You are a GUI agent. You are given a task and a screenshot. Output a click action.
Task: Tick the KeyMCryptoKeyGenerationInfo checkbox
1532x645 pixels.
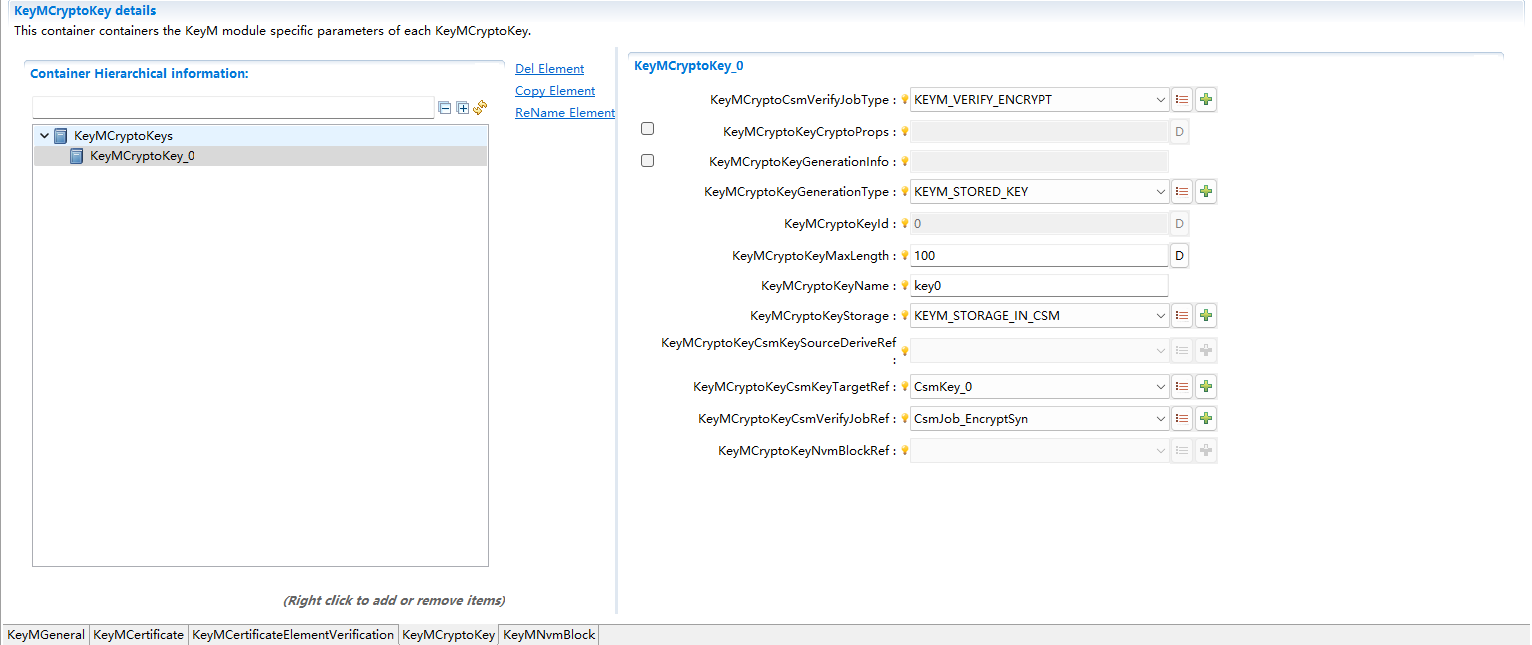coord(647,160)
